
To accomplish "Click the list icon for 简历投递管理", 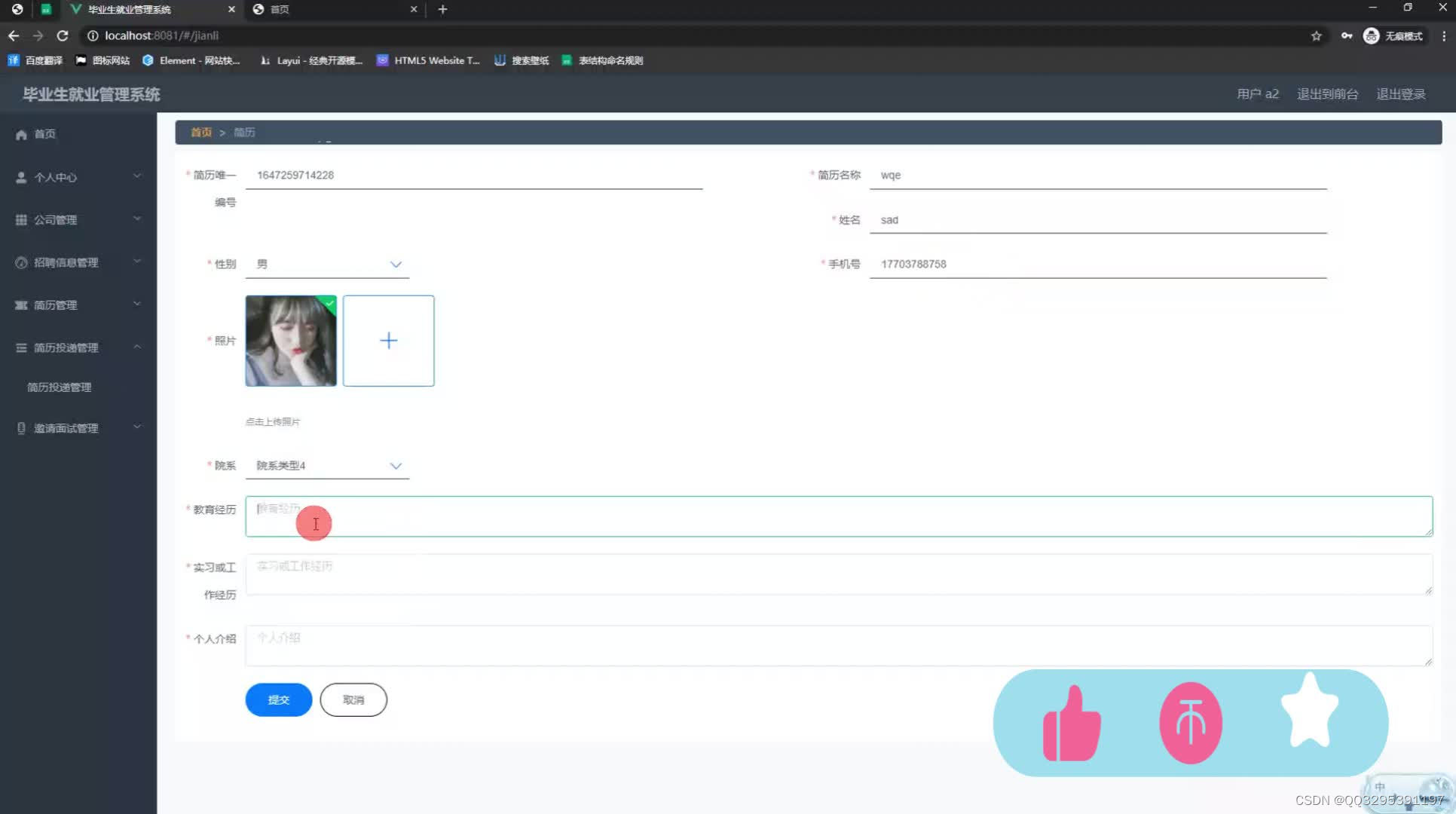I will (21, 347).
